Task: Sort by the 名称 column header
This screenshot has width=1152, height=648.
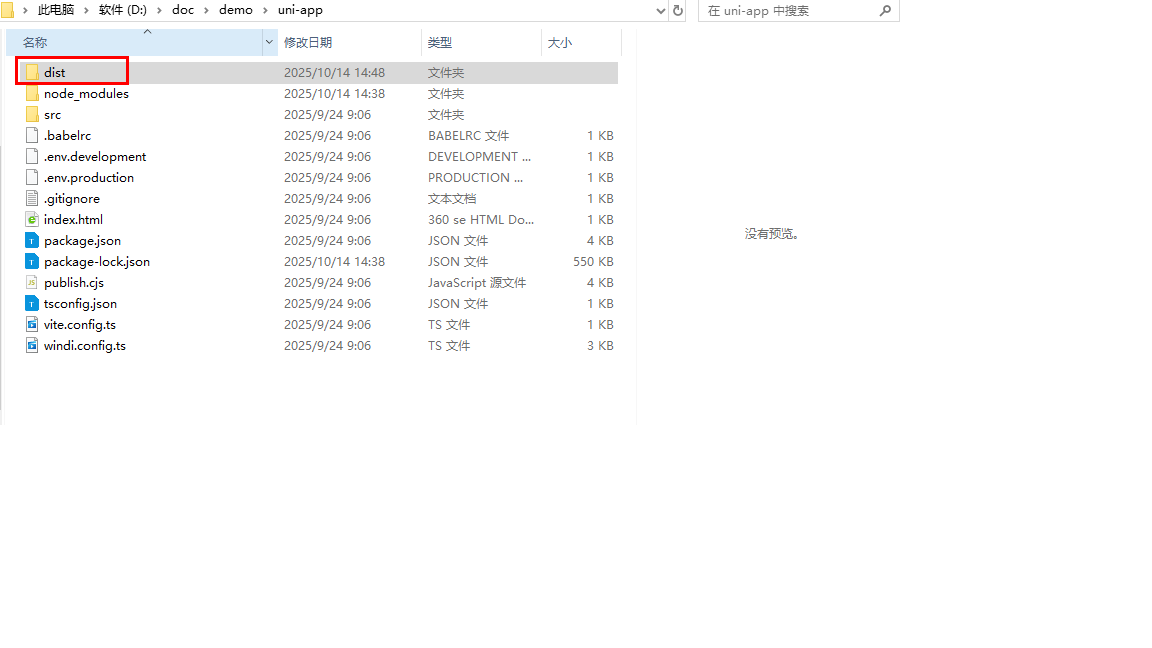Action: coord(134,43)
